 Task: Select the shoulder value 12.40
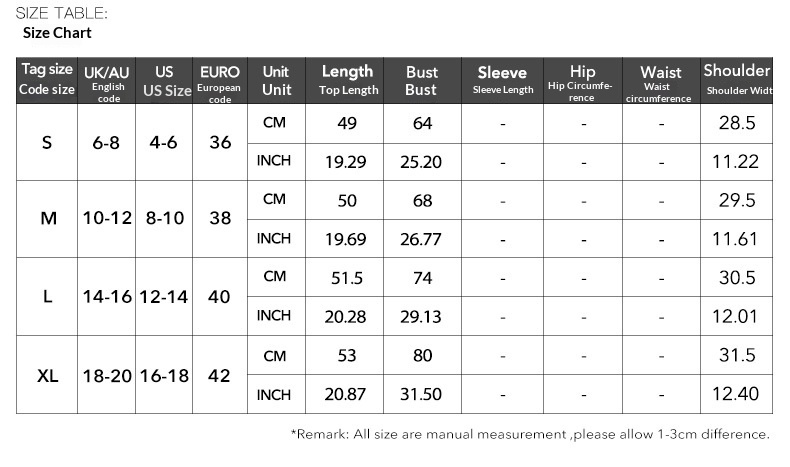pyautogui.click(x=738, y=395)
